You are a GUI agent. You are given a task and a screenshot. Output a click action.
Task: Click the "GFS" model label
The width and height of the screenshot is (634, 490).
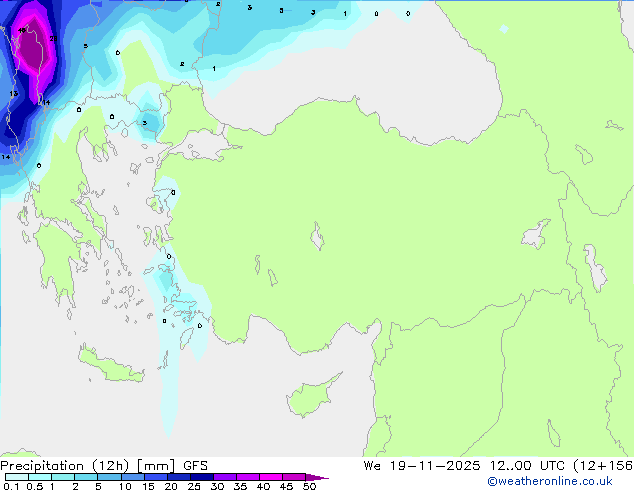[x=195, y=466]
